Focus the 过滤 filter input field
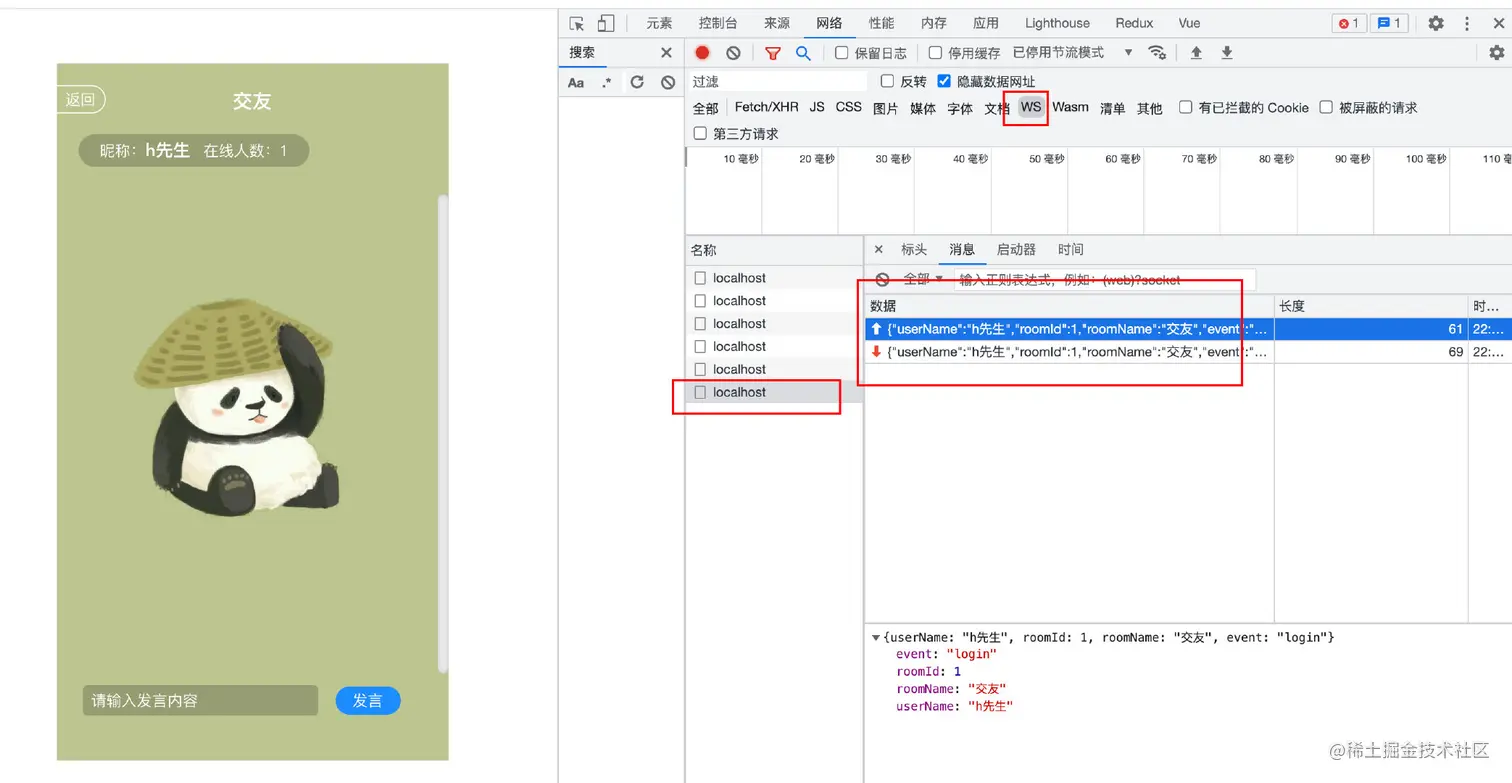1512x783 pixels. [x=778, y=81]
